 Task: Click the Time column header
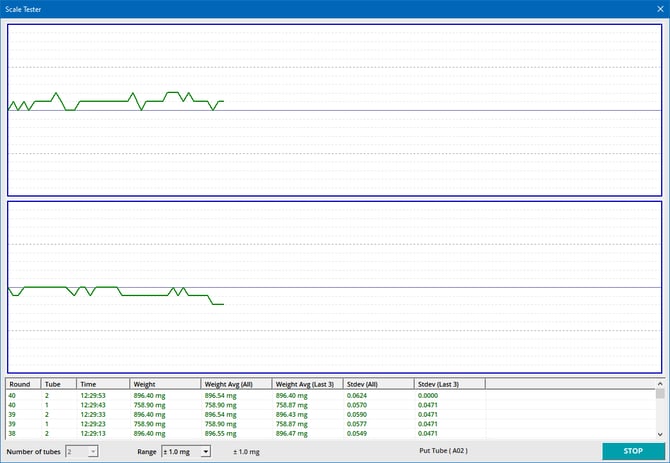point(103,383)
